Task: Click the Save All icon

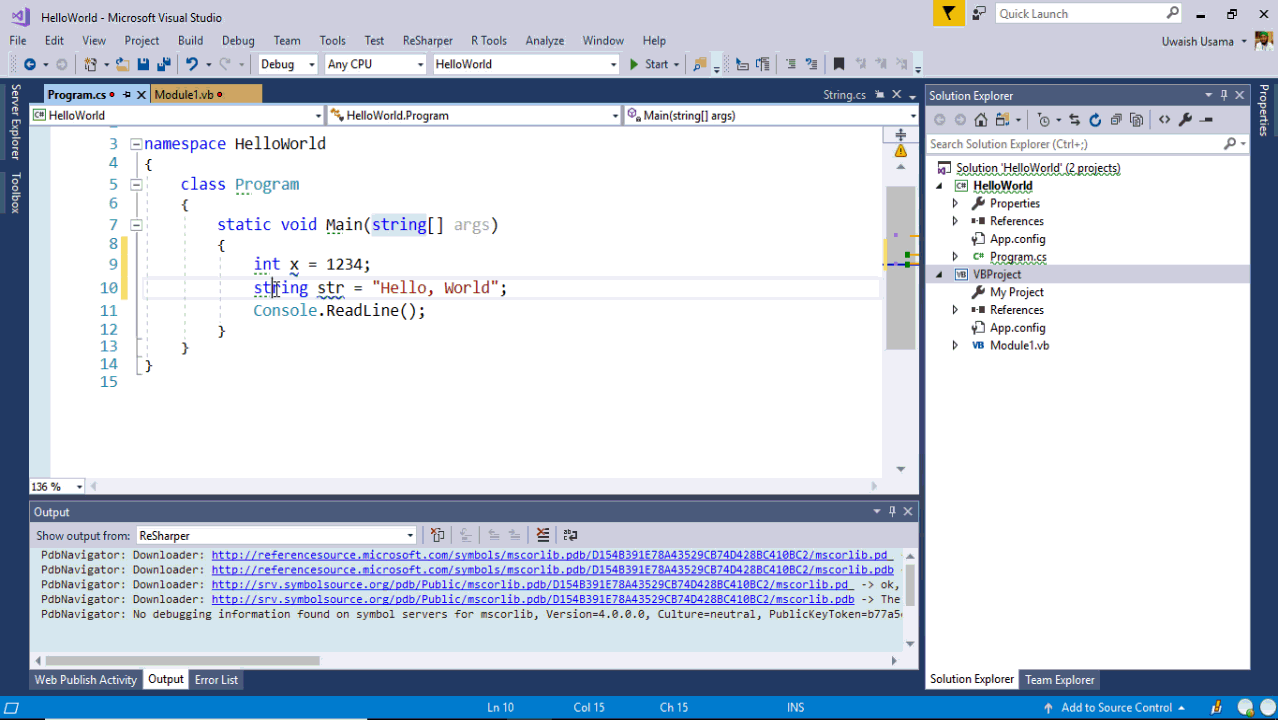Action: 165,63
